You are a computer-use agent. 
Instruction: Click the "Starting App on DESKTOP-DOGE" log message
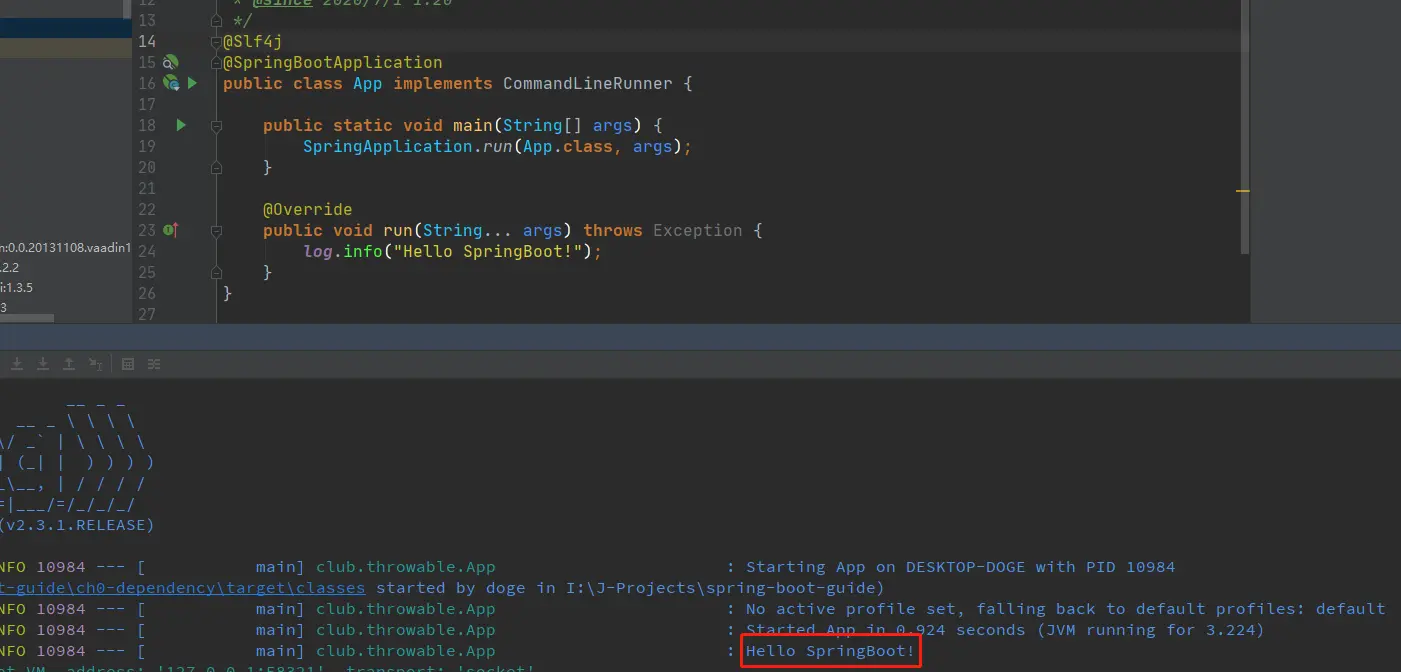pos(960,567)
